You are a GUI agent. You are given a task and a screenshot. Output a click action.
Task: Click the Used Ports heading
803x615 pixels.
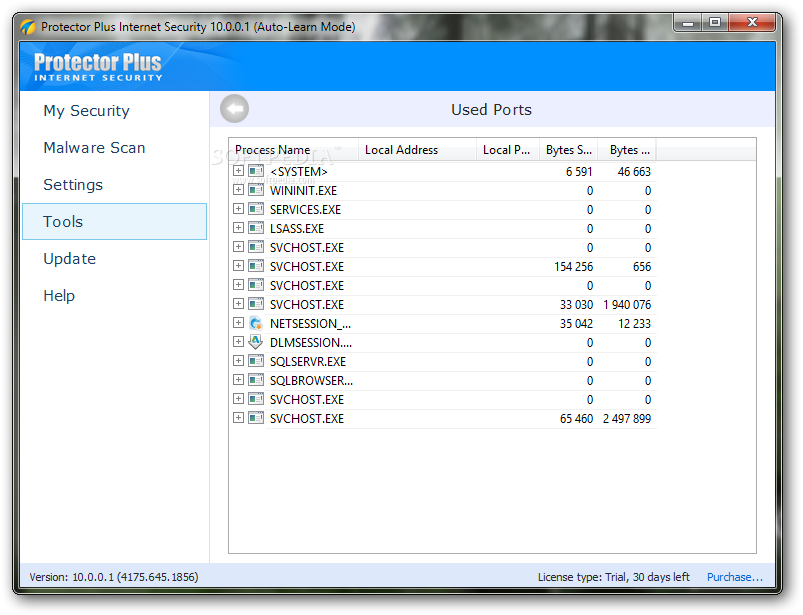coord(491,110)
